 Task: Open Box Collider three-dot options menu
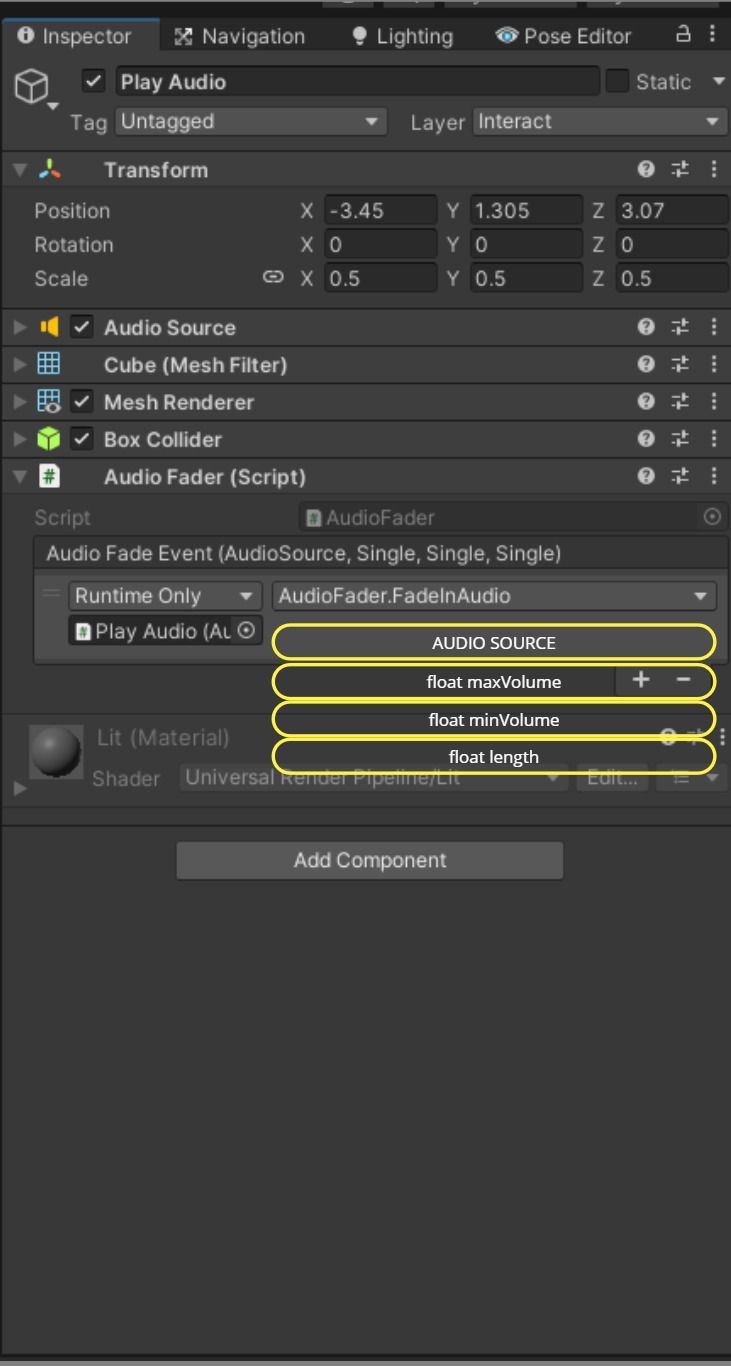click(x=714, y=439)
